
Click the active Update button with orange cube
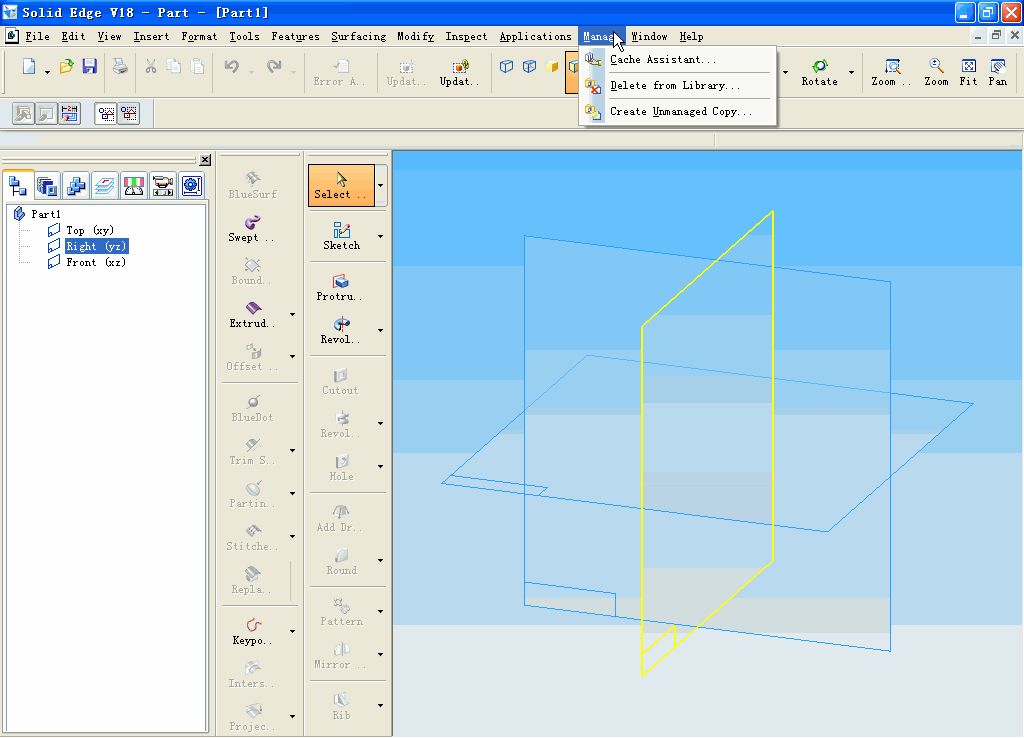459,72
